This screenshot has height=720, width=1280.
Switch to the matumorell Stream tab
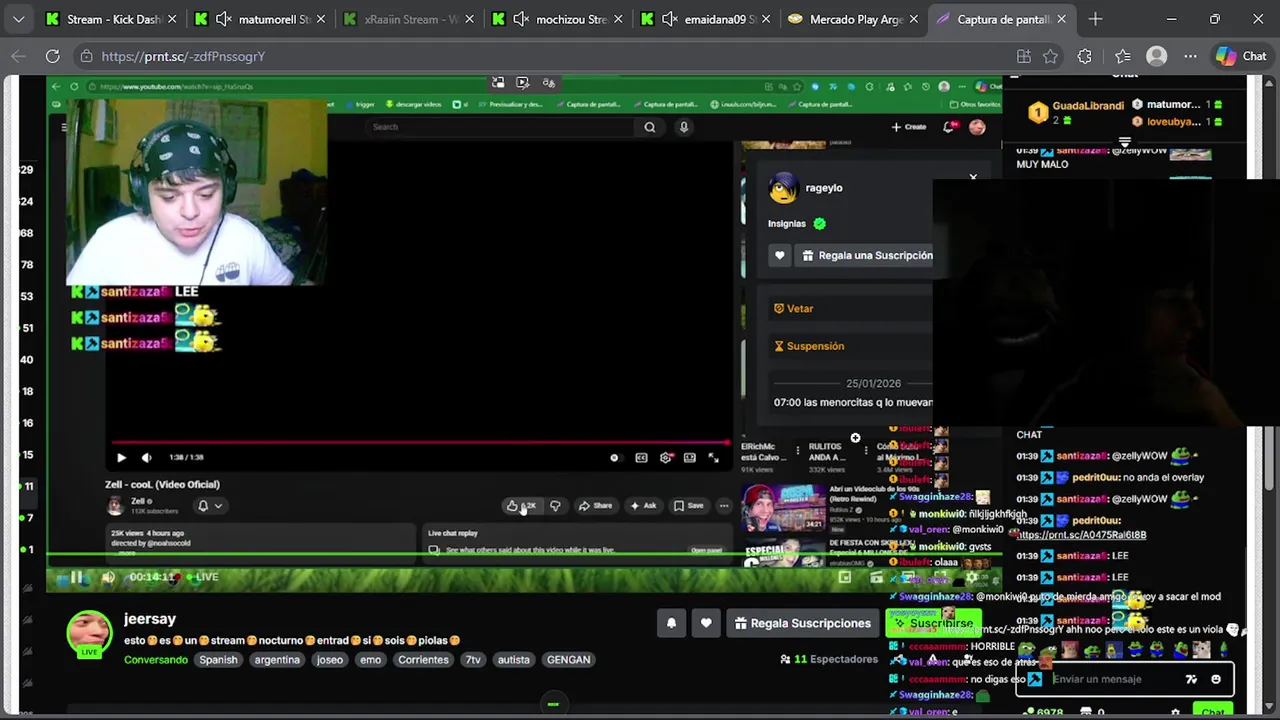point(258,19)
